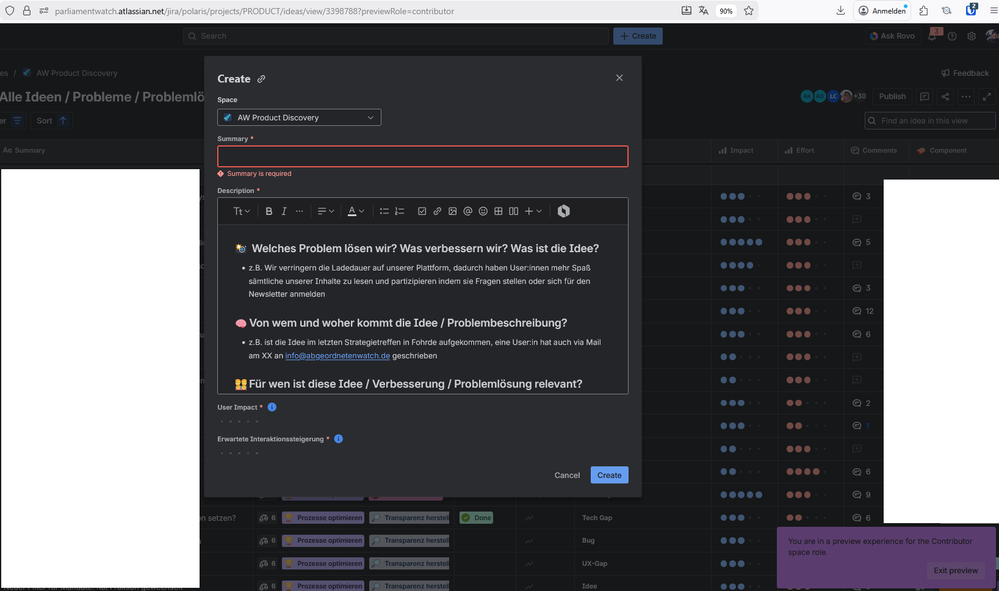
Task: Open the plus insert-elements dropdown
Action: 533,211
